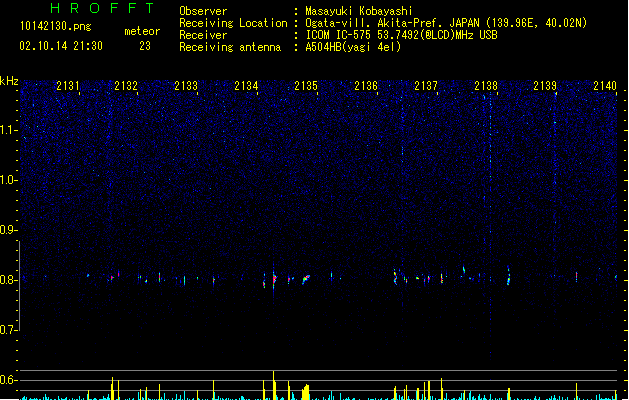Click time marker 2140
Viewport: 629px width, 400px height.
(605, 85)
